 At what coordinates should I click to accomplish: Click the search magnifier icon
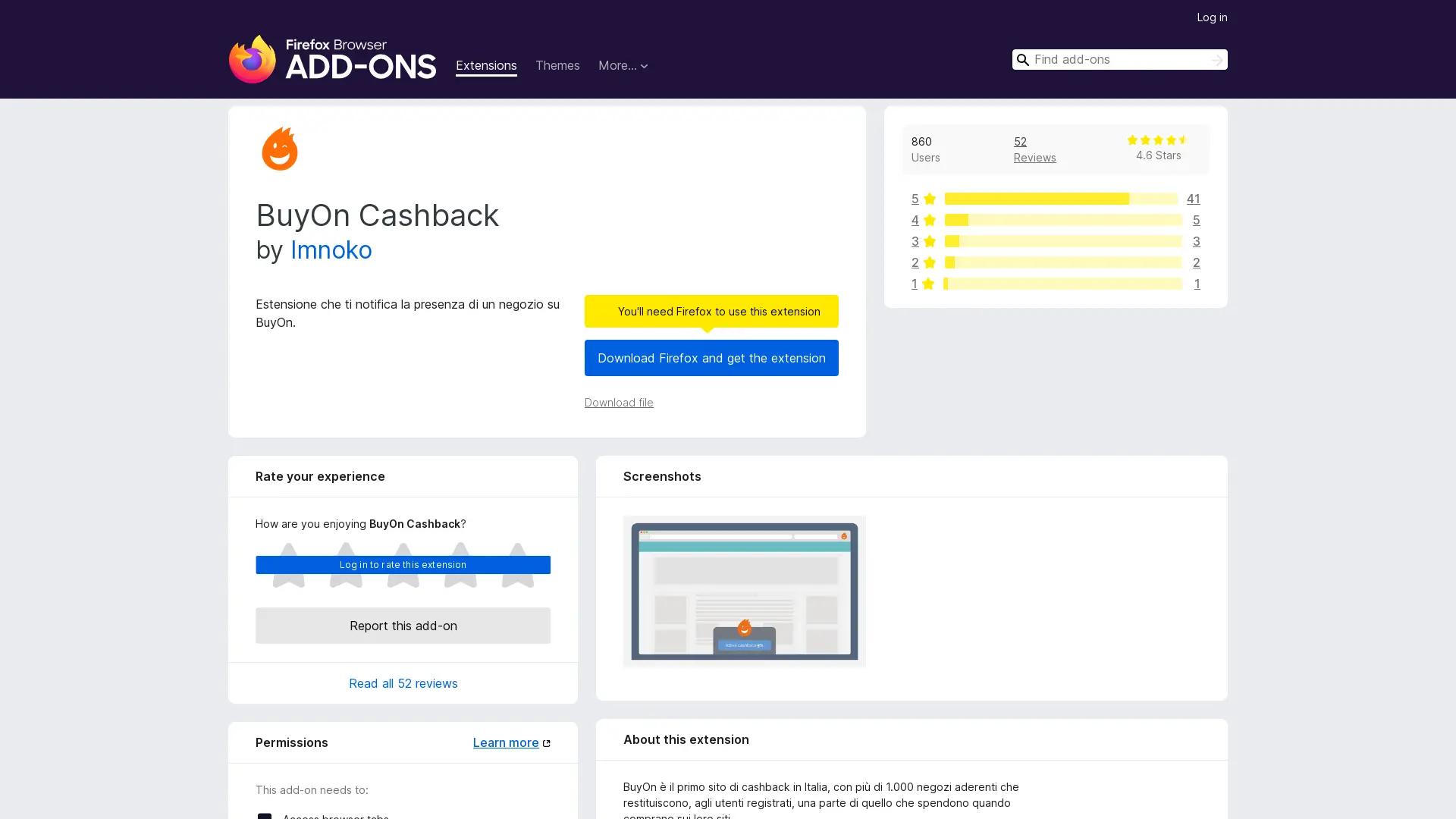1022,59
